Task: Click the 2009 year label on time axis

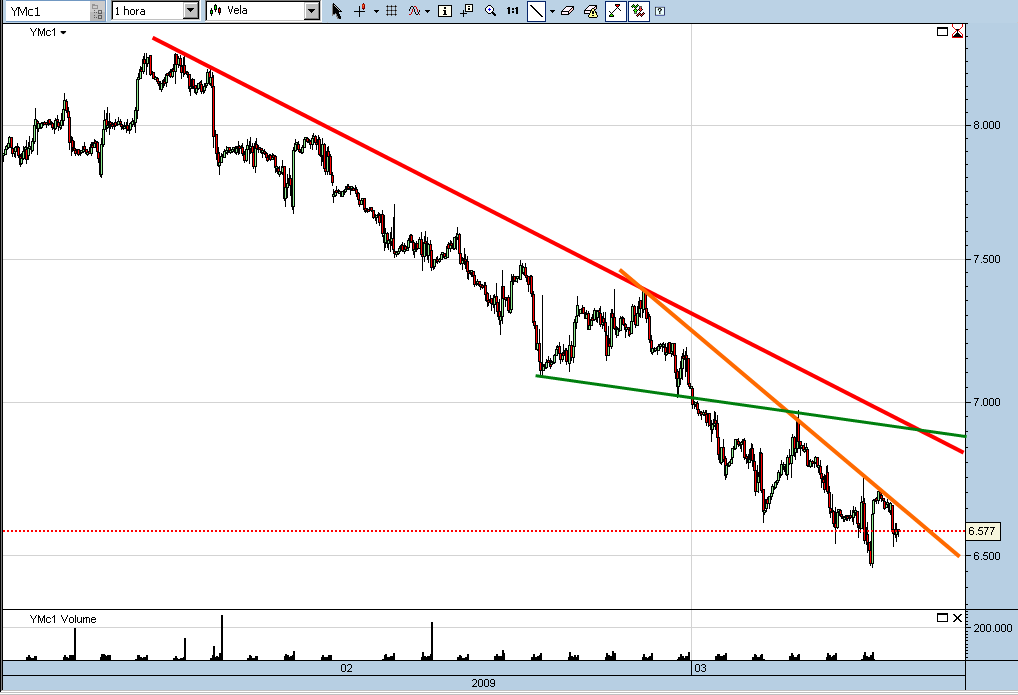Action: pos(484,683)
